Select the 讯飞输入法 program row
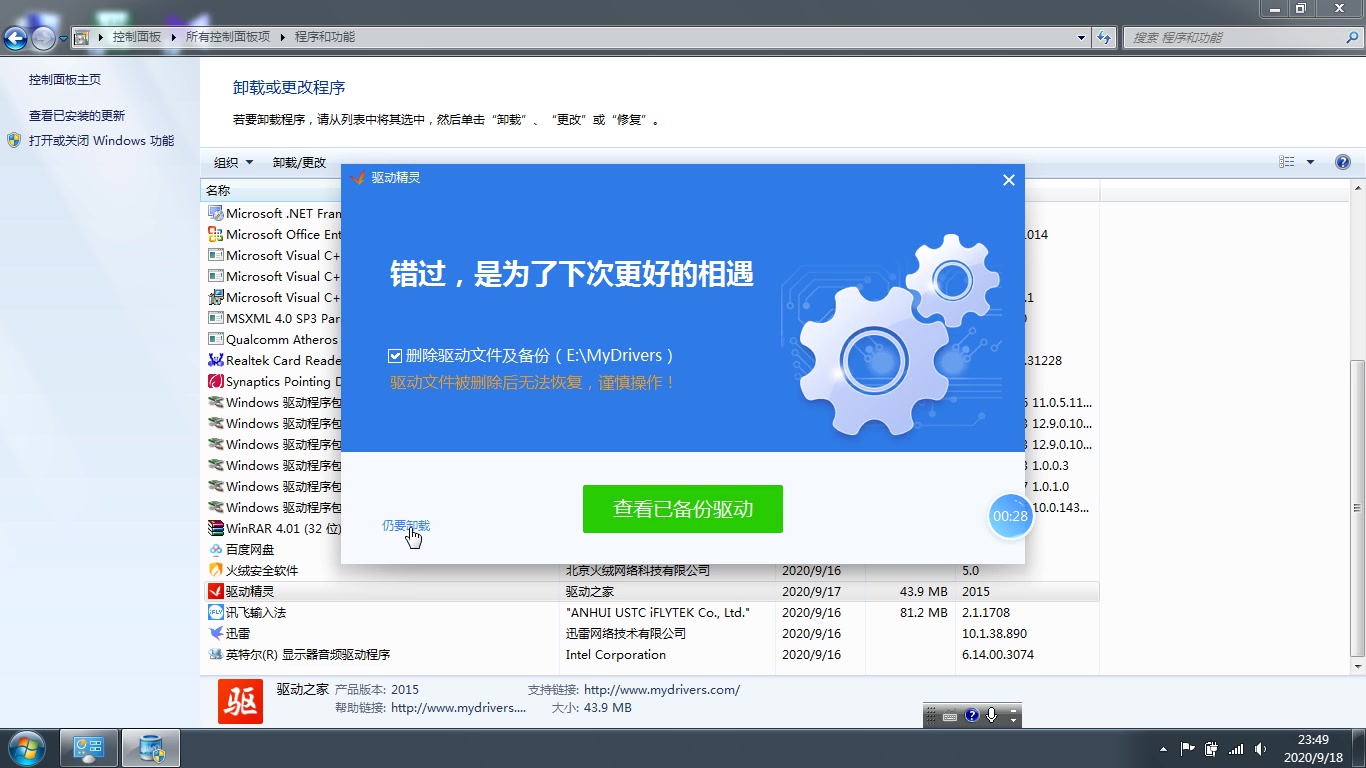This screenshot has height=768, width=1366. pyautogui.click(x=652, y=612)
